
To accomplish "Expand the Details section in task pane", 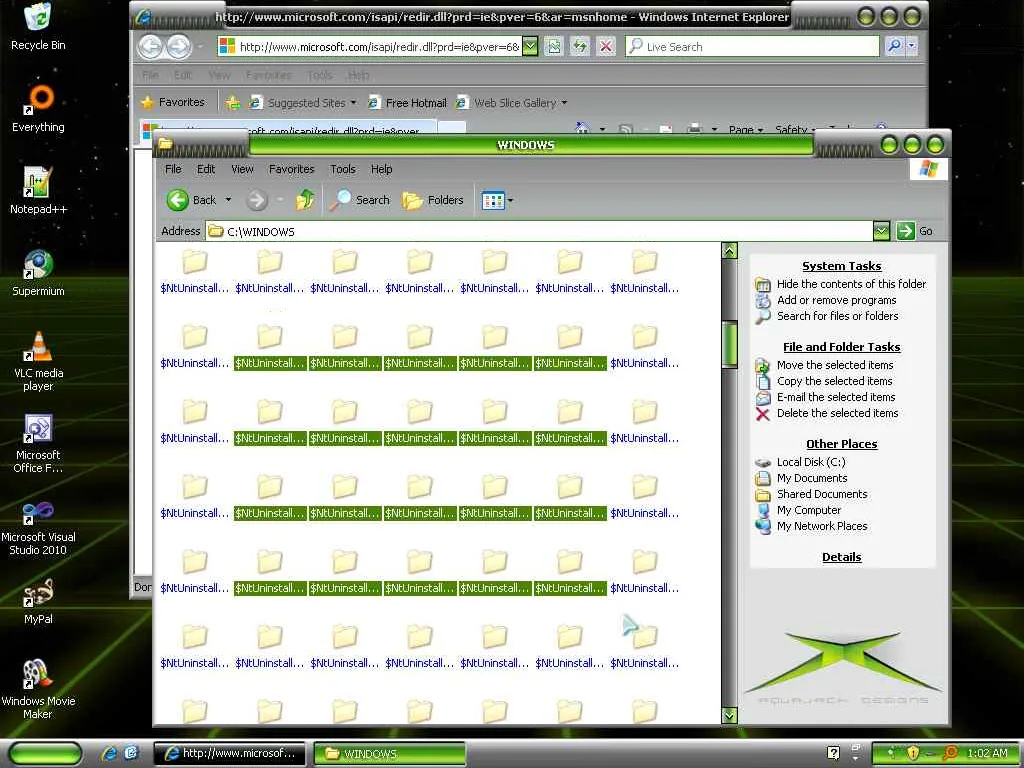I will coord(841,557).
